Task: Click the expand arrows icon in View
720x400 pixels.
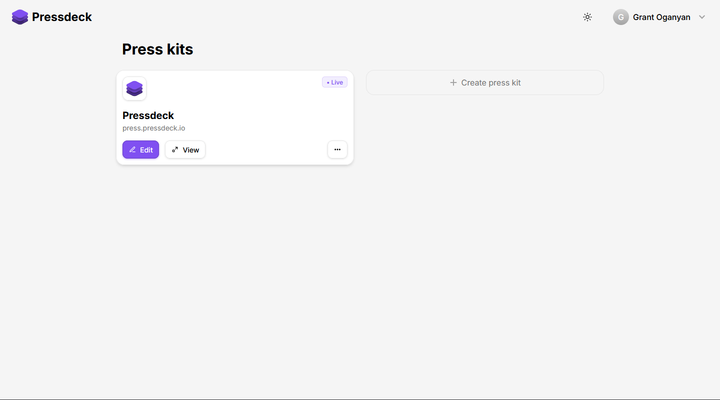Action: [x=175, y=150]
